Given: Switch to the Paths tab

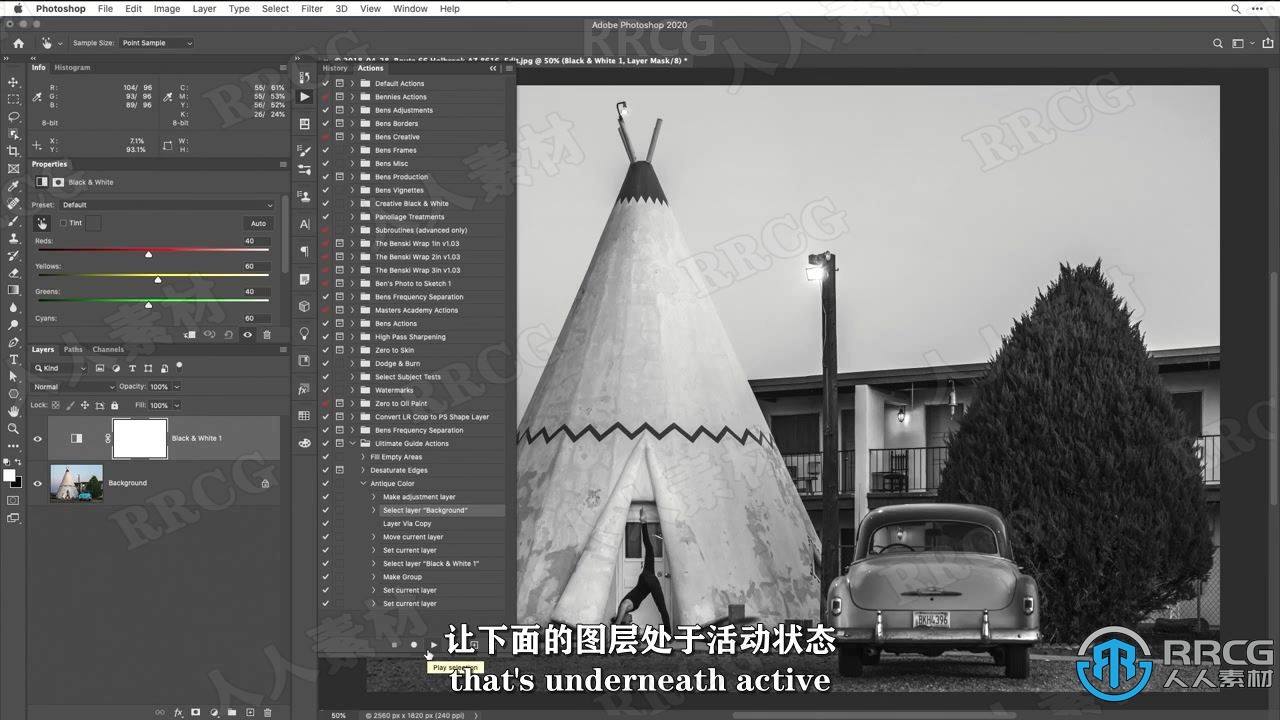Looking at the screenshot, I should 73,350.
